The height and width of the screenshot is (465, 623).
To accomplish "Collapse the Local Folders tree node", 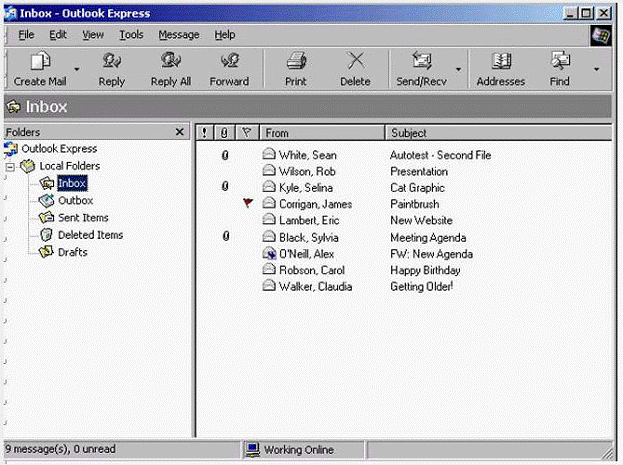I will [x=10, y=166].
